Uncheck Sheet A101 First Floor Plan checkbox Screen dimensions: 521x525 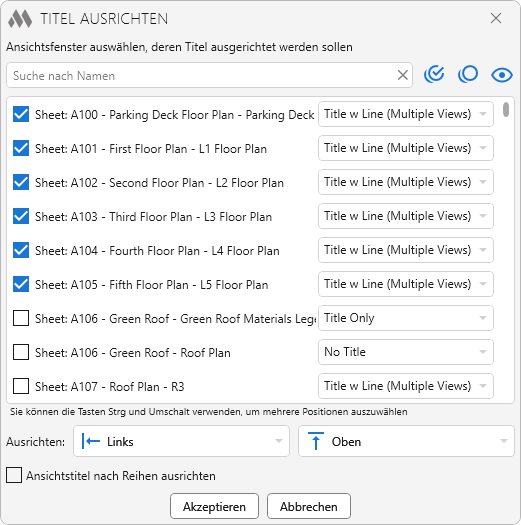[21, 148]
